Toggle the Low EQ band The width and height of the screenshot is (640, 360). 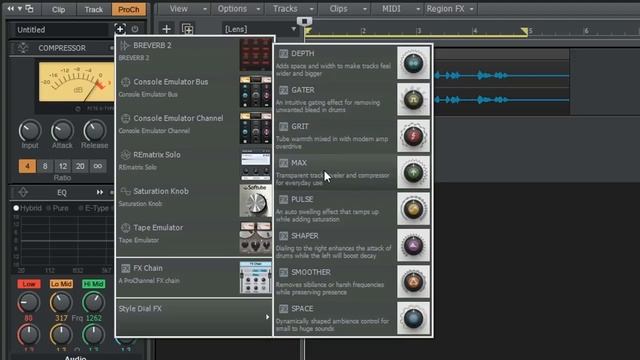click(29, 284)
